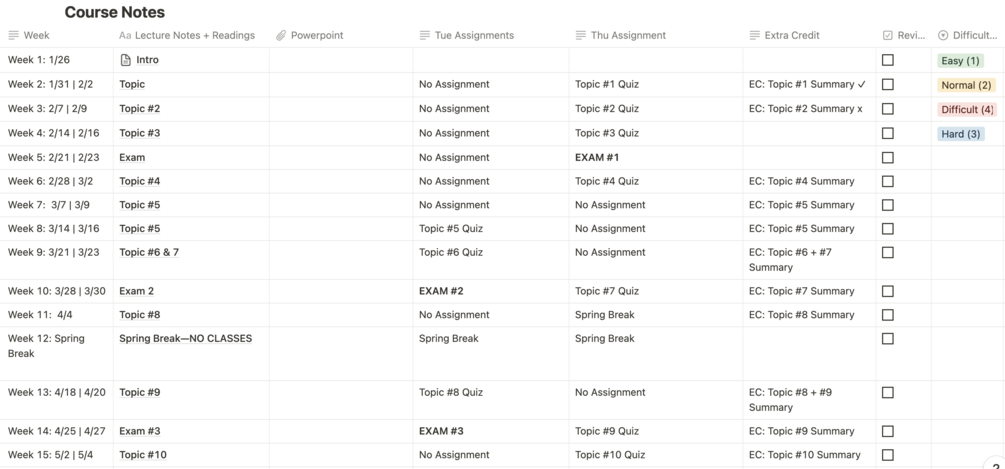Check the Review box for Week 1
This screenshot has width=1005, height=469.
coord(888,60)
